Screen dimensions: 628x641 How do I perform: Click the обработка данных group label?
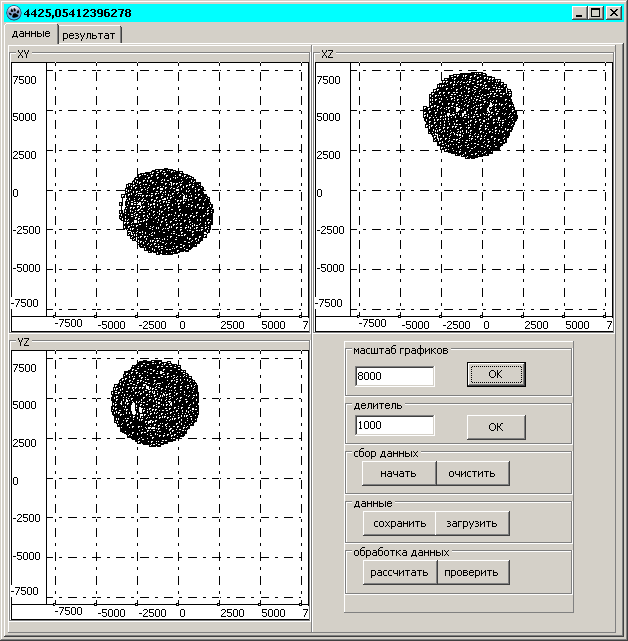[401, 552]
